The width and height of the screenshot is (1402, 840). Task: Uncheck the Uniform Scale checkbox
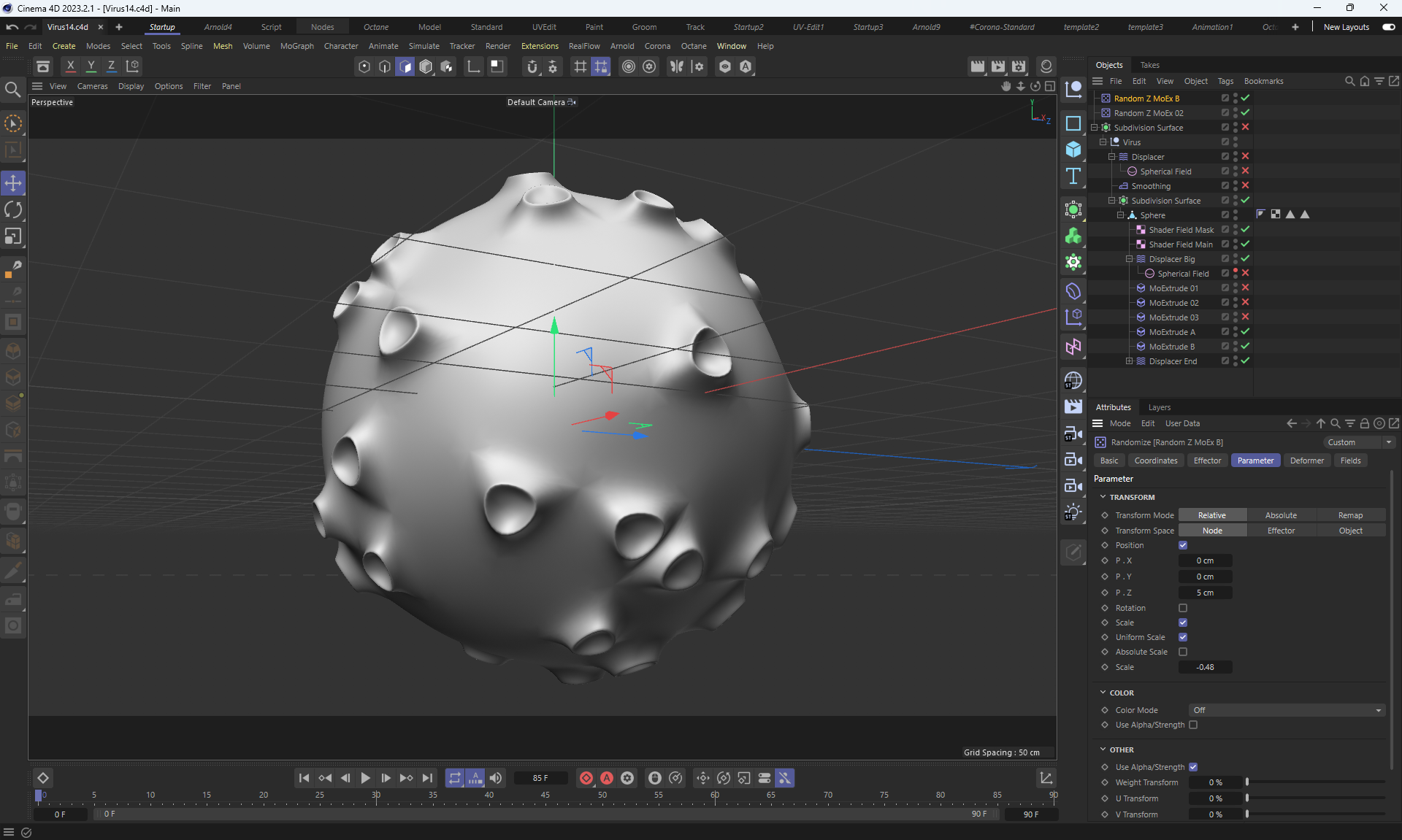(x=1183, y=637)
